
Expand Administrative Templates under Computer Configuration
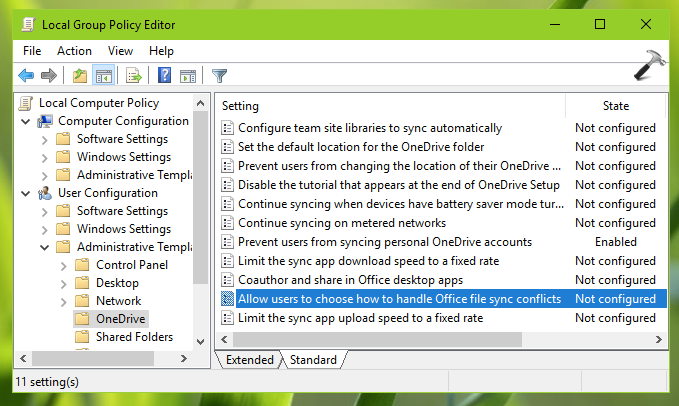coord(45,176)
